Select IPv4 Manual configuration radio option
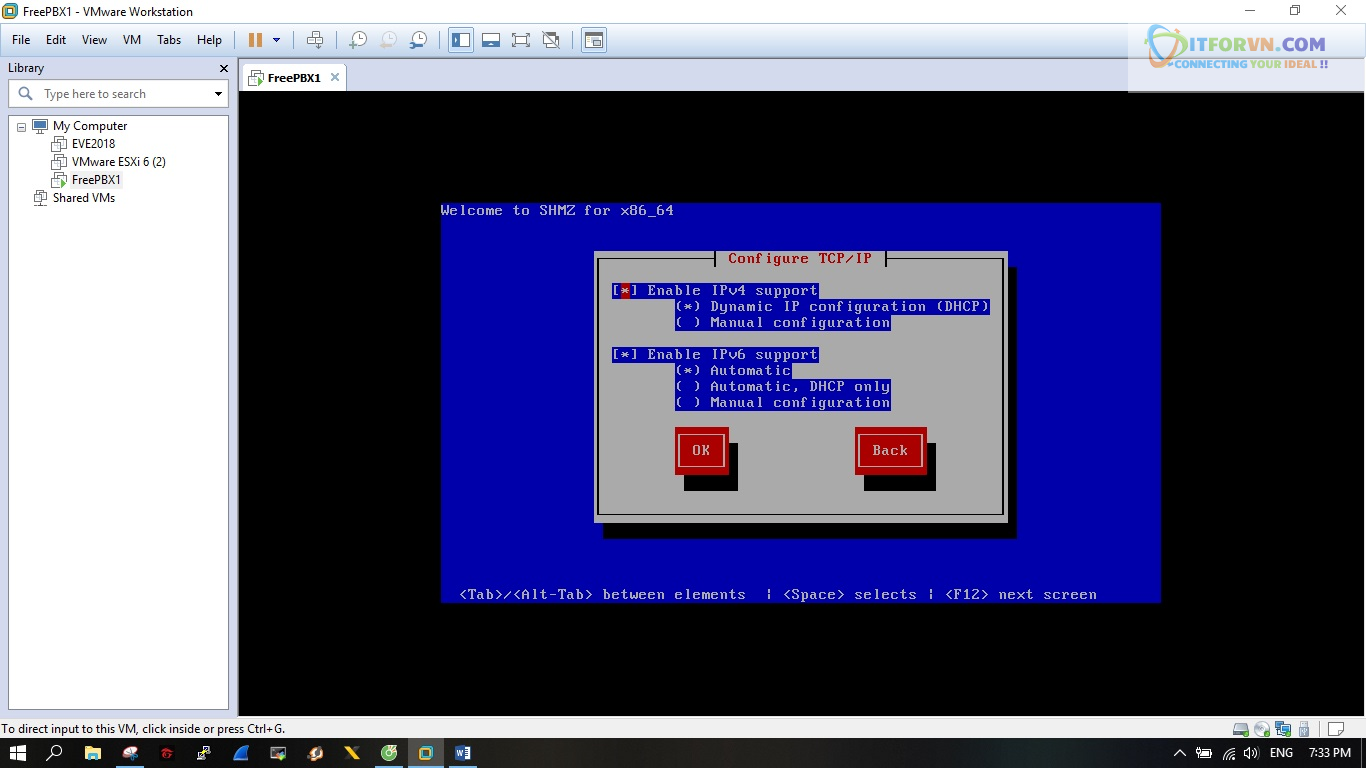The width and height of the screenshot is (1366, 768). [x=688, y=323]
